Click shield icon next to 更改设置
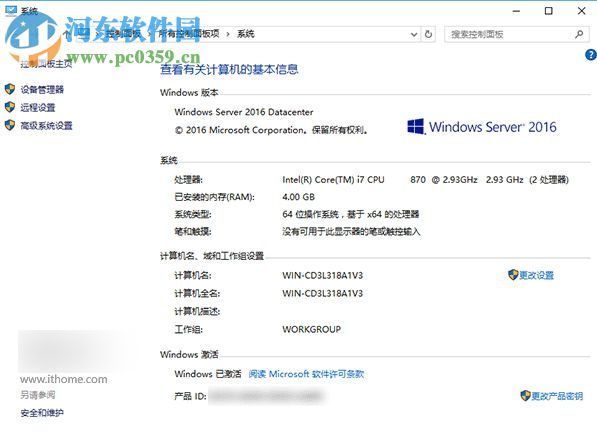Image resolution: width=597 pixels, height=433 pixels. (x=513, y=275)
